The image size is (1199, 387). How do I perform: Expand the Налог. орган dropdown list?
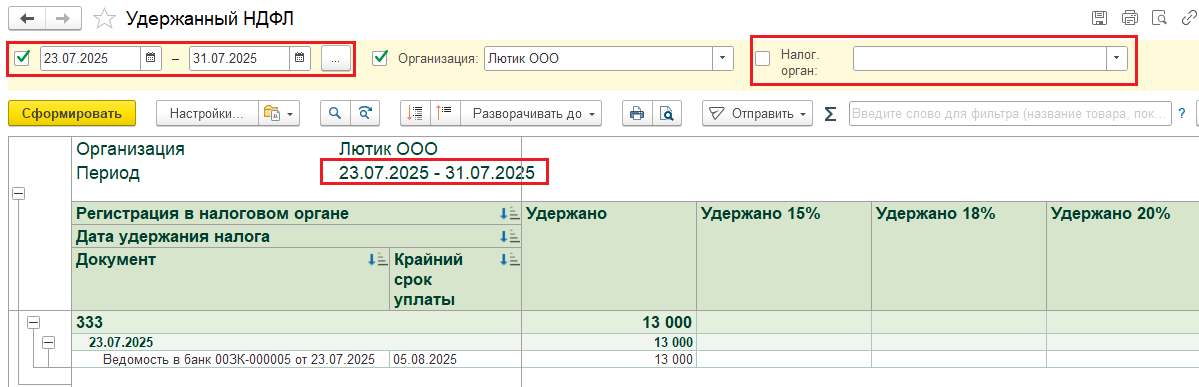[1118, 58]
